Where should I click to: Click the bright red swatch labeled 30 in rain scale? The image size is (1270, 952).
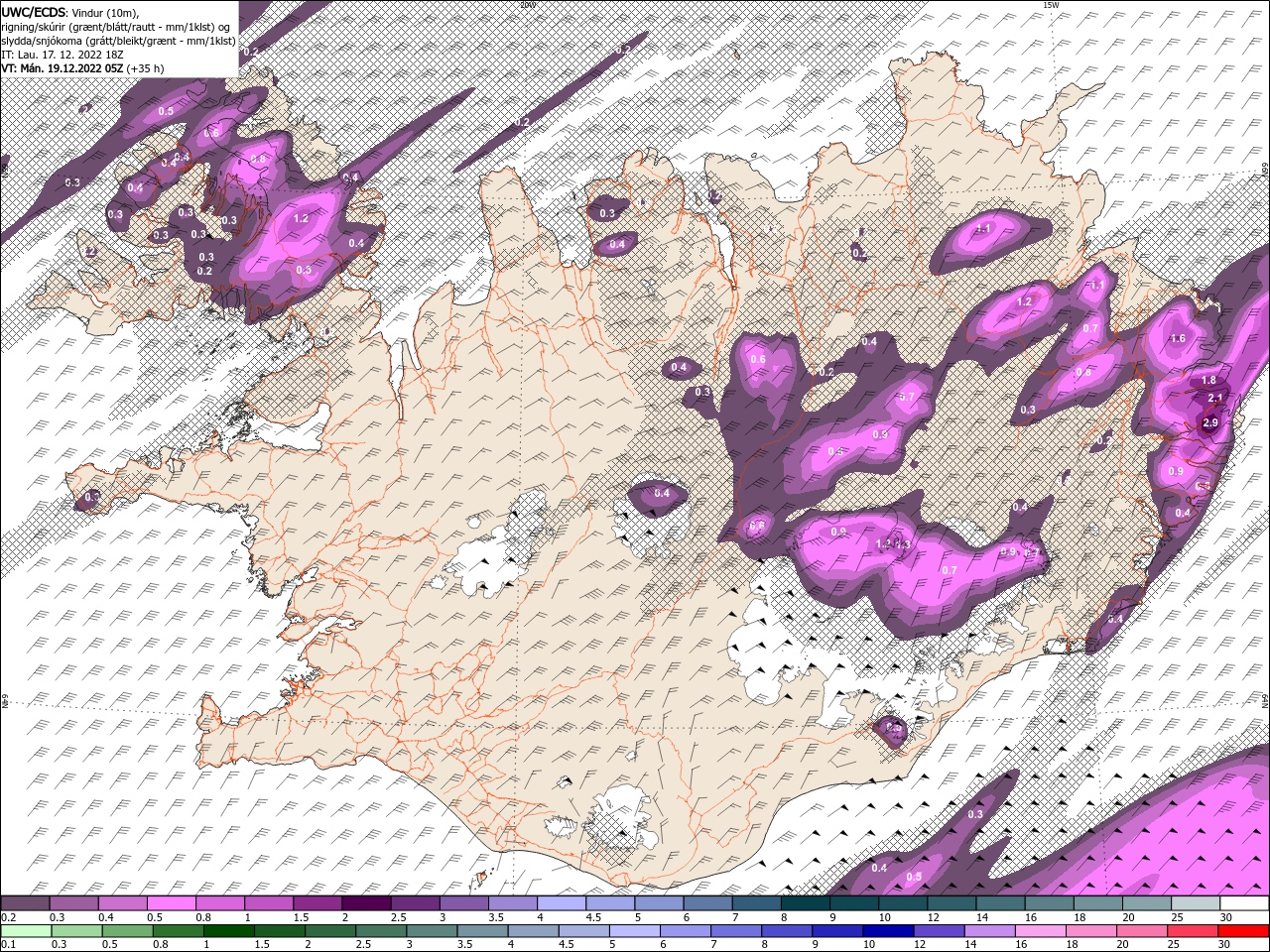(x=1243, y=930)
